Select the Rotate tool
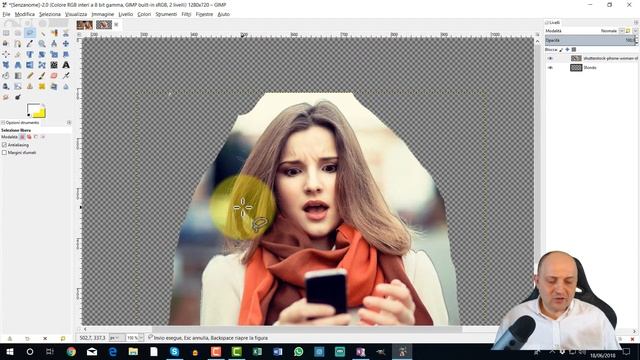The height and width of the screenshot is (360, 640). [42, 54]
